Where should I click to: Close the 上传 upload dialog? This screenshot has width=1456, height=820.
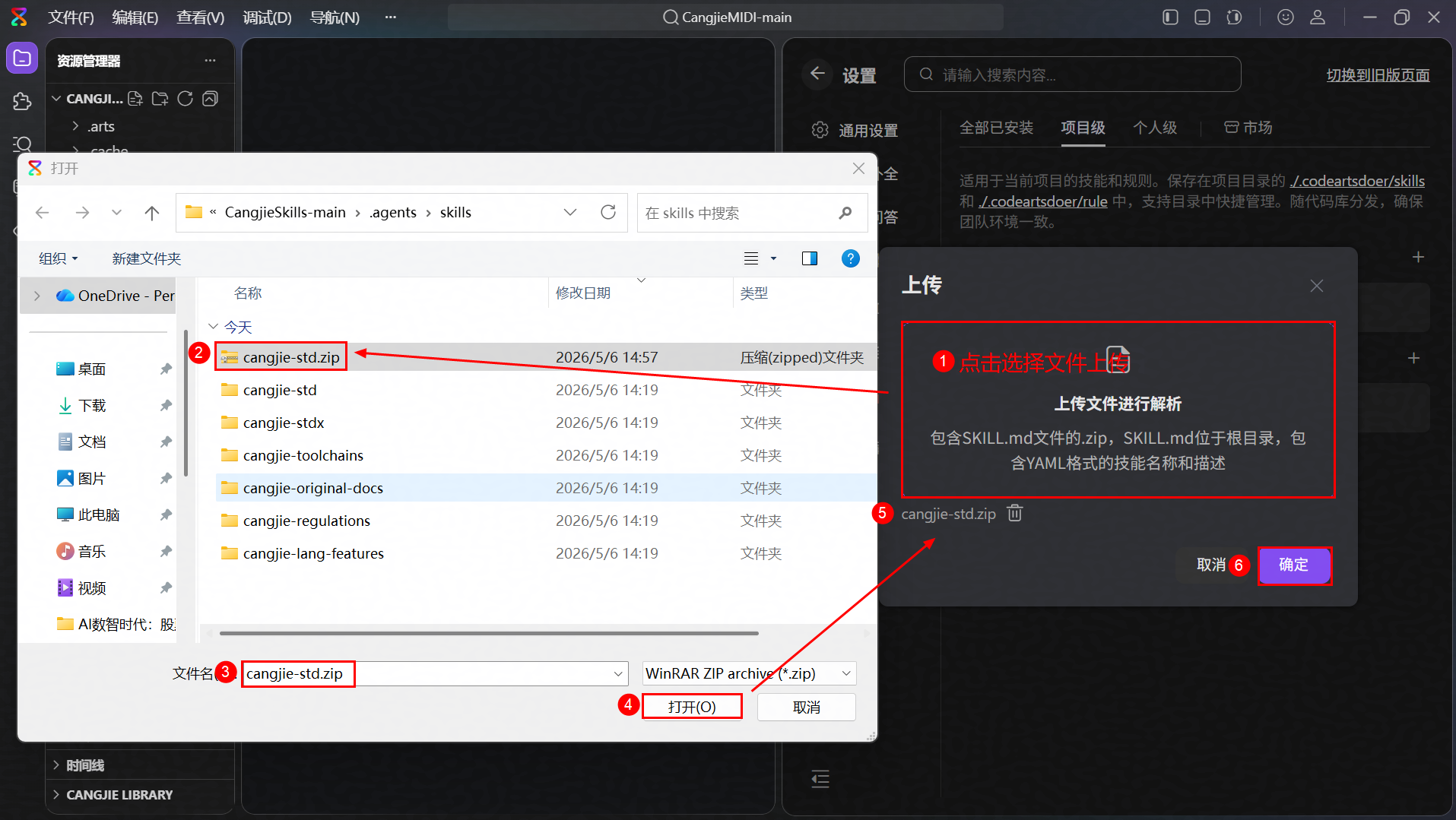tap(1317, 286)
